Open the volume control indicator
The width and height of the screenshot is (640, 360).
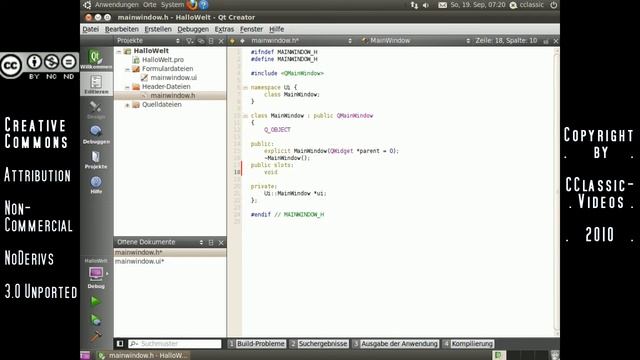click(426, 5)
